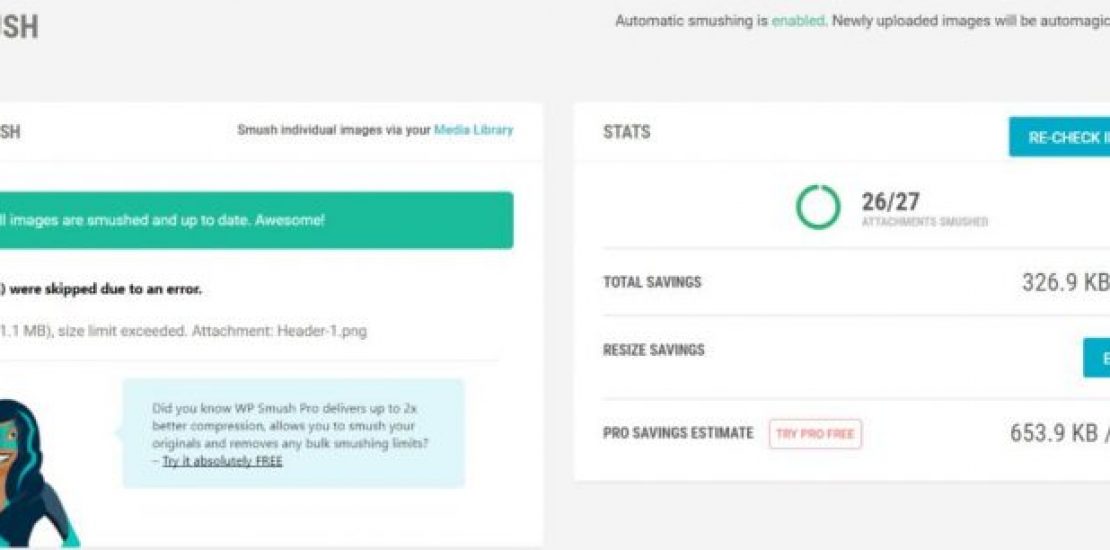Screen dimensions: 1110x550
Task: Click the Header-1.png size limit error line
Action: coord(184,330)
